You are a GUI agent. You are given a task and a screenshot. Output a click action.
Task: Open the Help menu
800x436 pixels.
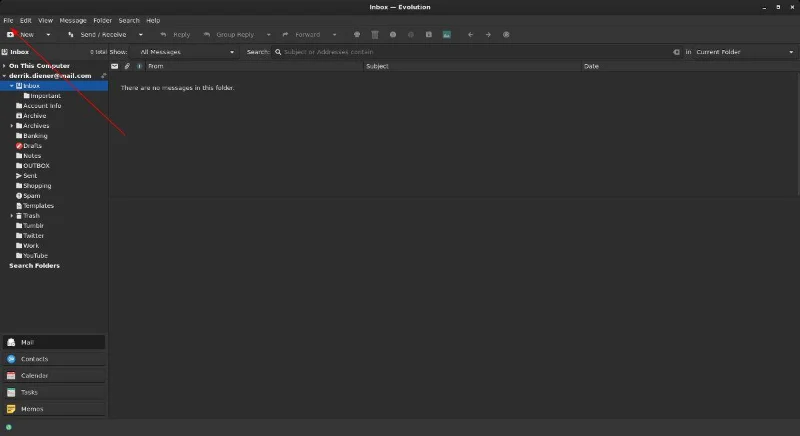[153, 20]
